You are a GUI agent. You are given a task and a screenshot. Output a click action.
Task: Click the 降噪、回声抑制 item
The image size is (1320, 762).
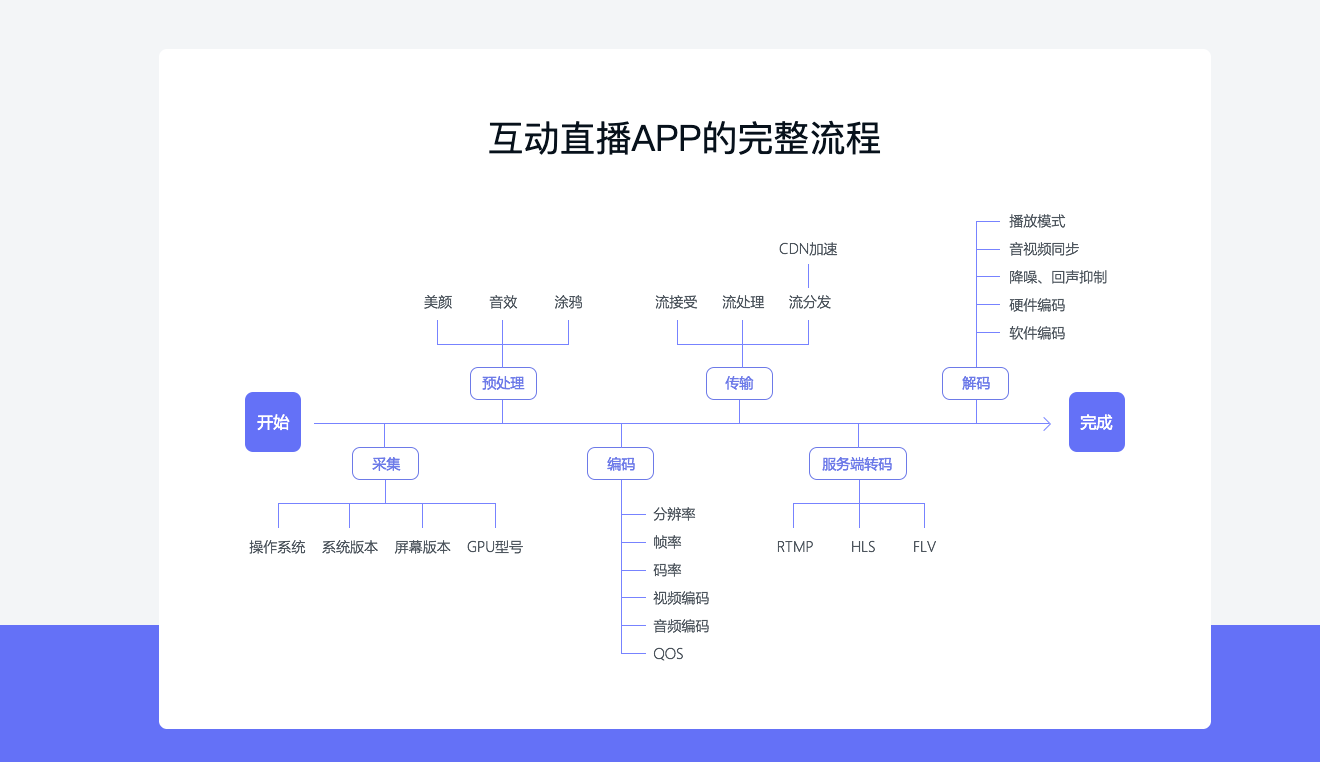(x=1057, y=277)
